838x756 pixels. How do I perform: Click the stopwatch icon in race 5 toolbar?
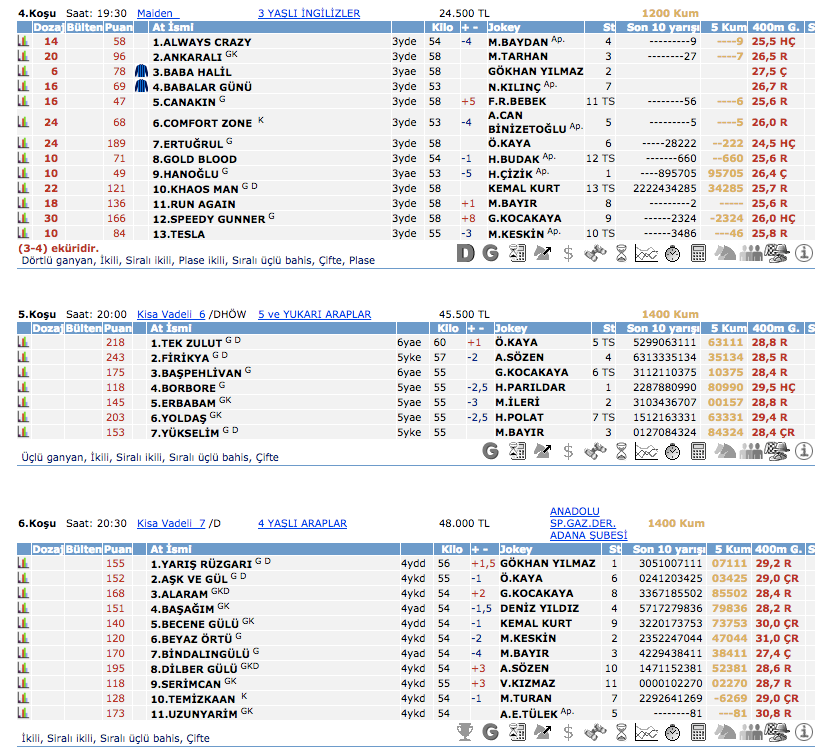click(x=673, y=451)
